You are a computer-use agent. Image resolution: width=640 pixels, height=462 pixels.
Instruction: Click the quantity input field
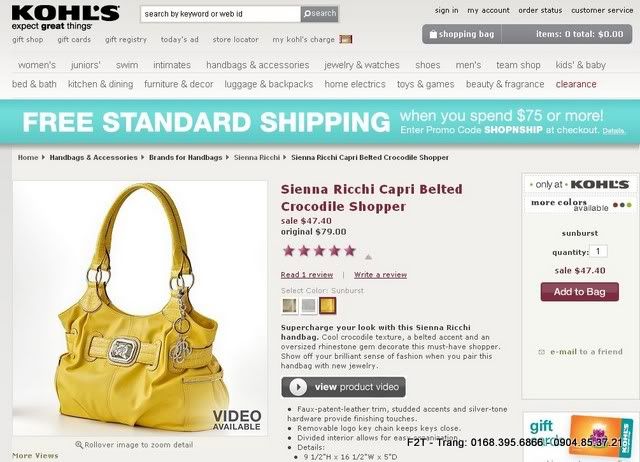click(599, 251)
